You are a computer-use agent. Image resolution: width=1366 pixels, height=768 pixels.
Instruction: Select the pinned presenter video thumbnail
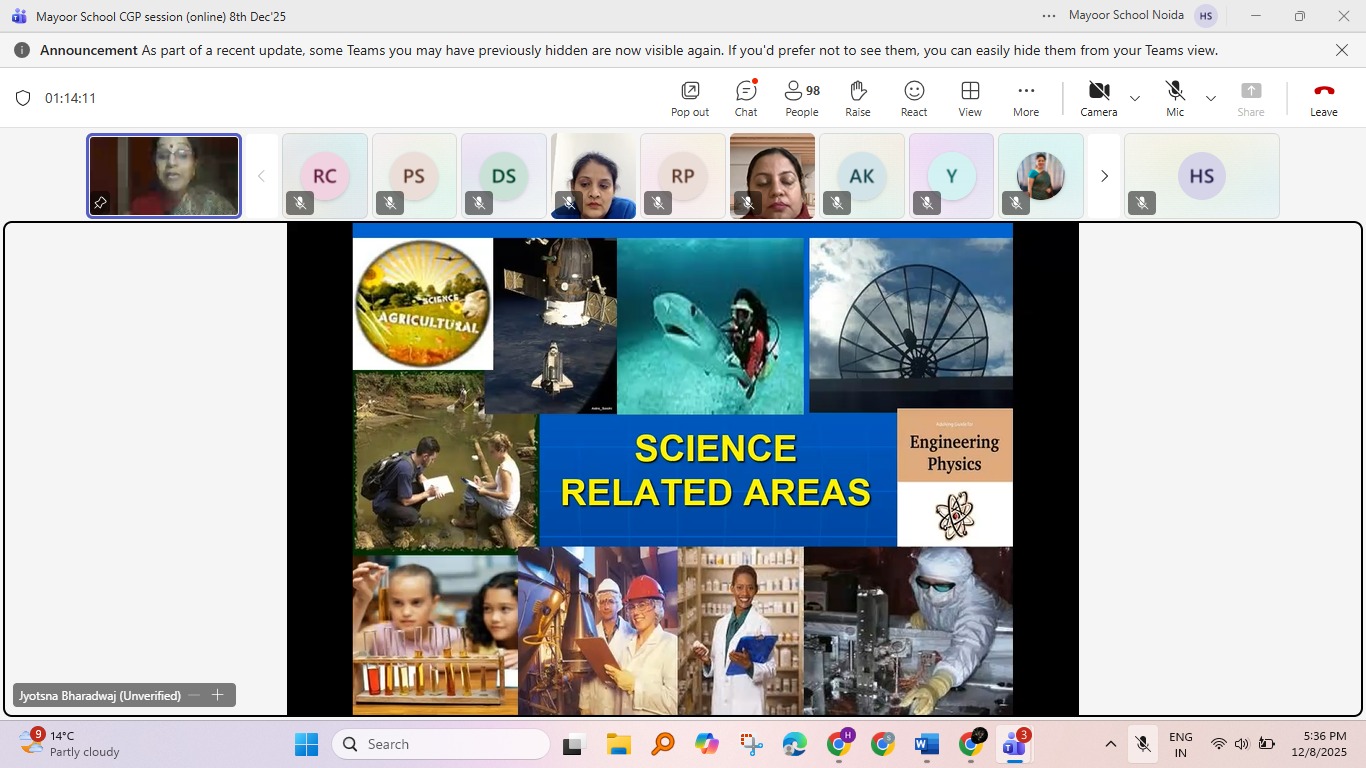164,176
